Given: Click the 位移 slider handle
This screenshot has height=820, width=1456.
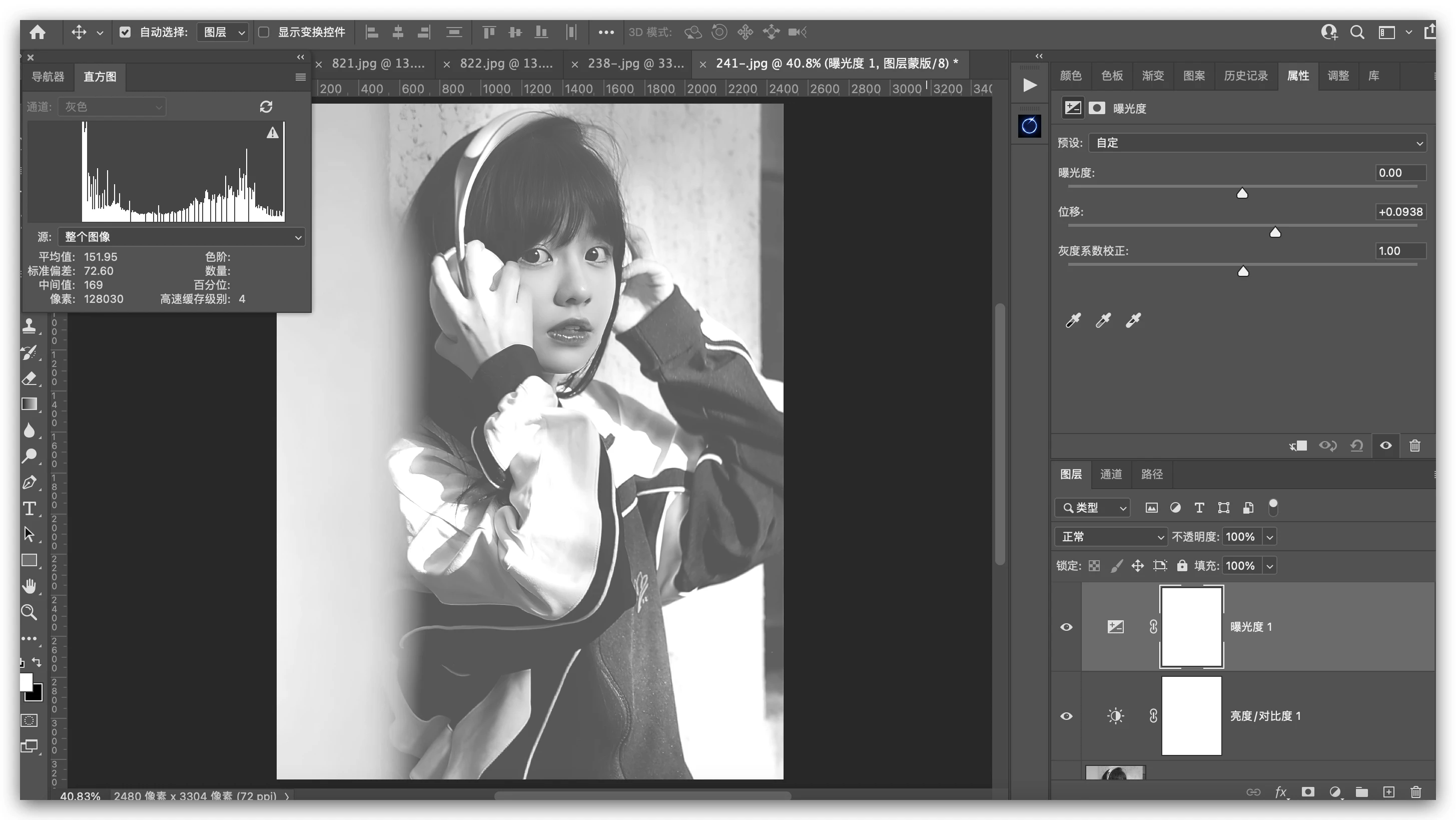Looking at the screenshot, I should (1275, 232).
